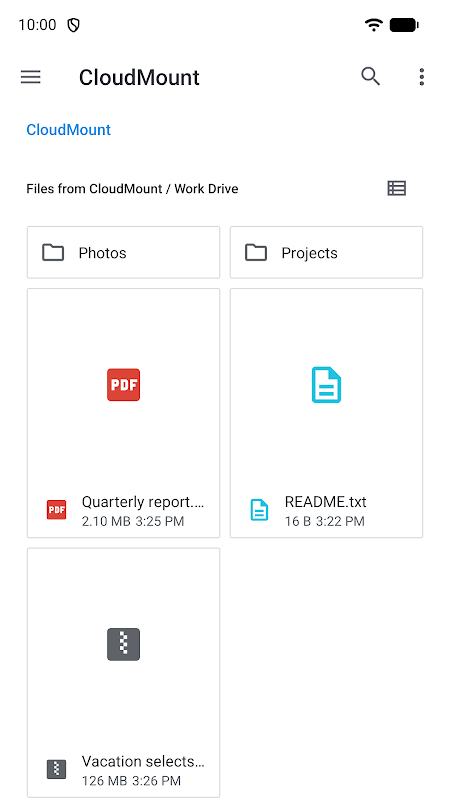The height and width of the screenshot is (800, 450).
Task: Open the Photos folder
Action: 123,253
